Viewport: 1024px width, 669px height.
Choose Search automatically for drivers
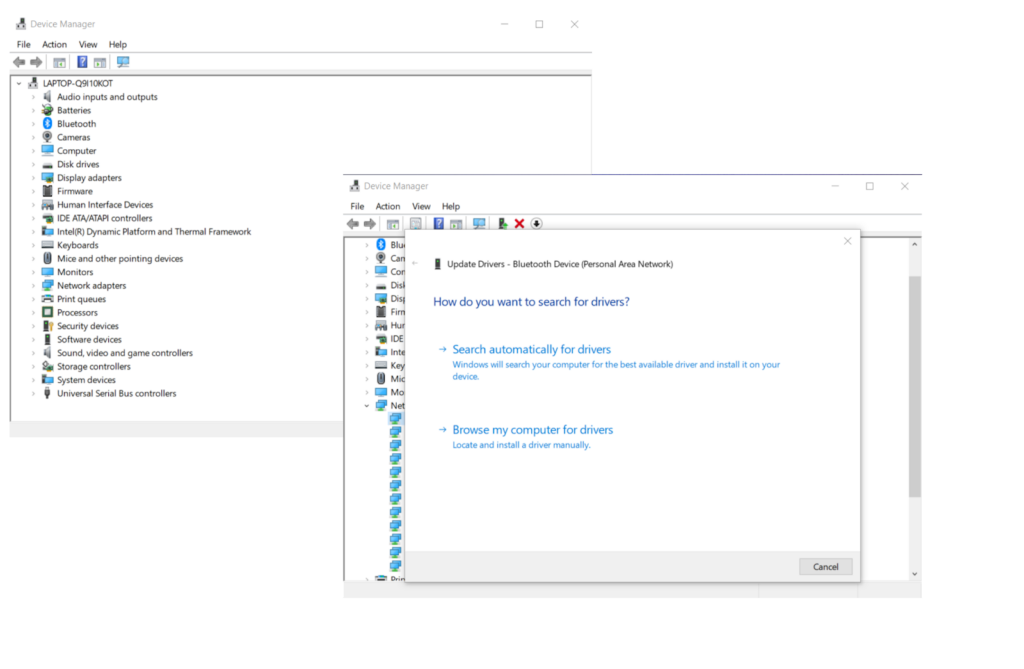point(531,349)
